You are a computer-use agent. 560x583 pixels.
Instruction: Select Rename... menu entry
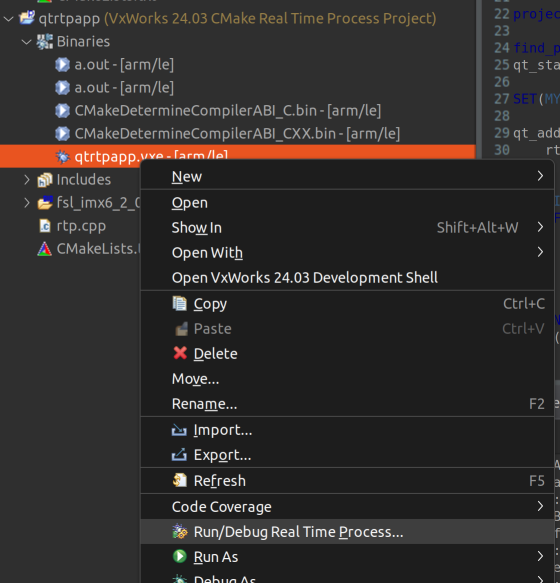[347, 404]
